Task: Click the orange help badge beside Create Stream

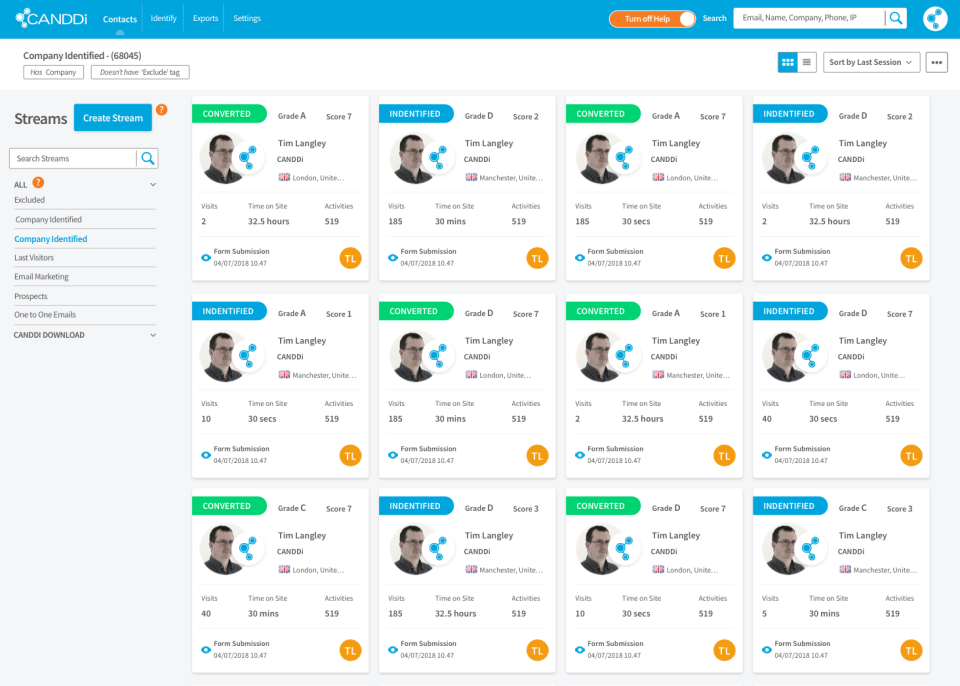Action: click(x=161, y=110)
